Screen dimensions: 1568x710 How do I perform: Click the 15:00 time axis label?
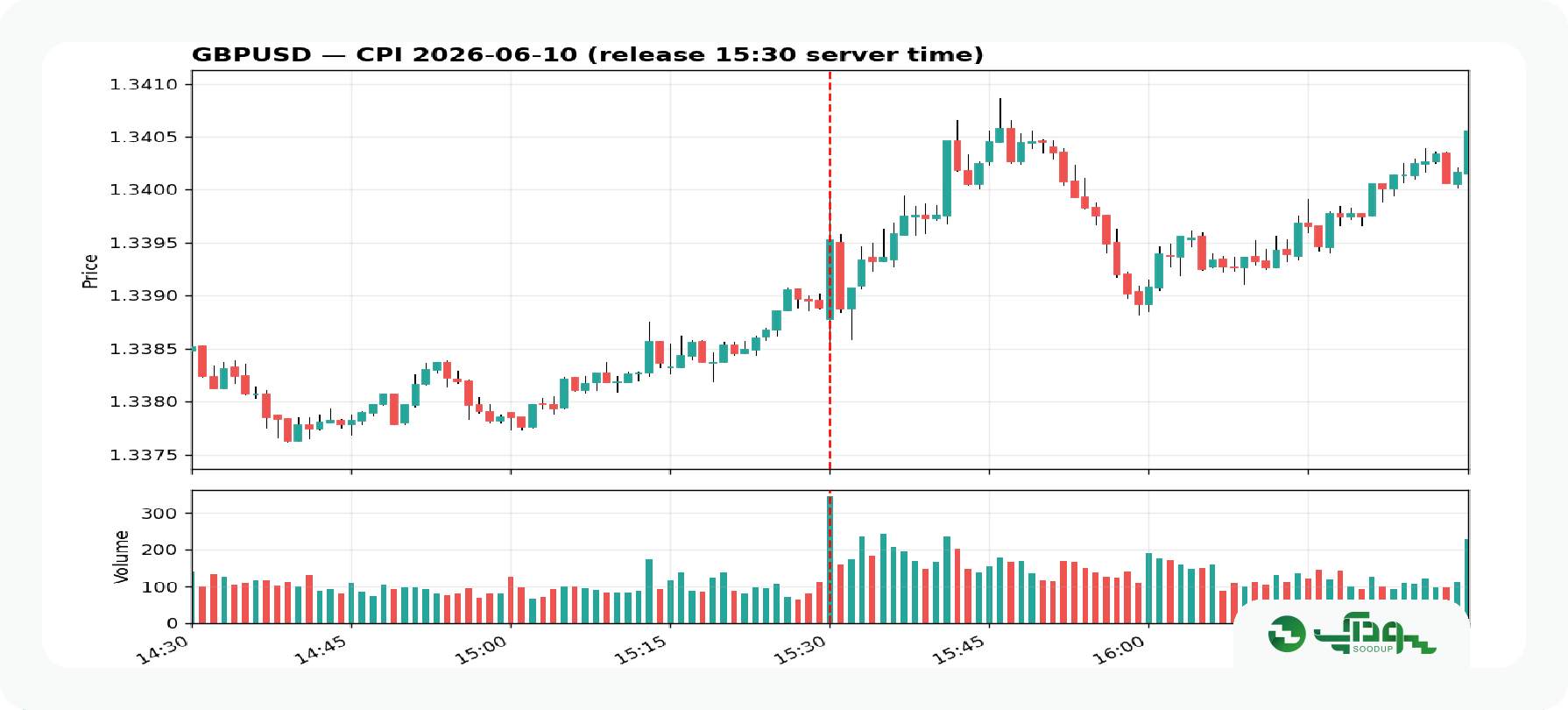pyautogui.click(x=482, y=650)
